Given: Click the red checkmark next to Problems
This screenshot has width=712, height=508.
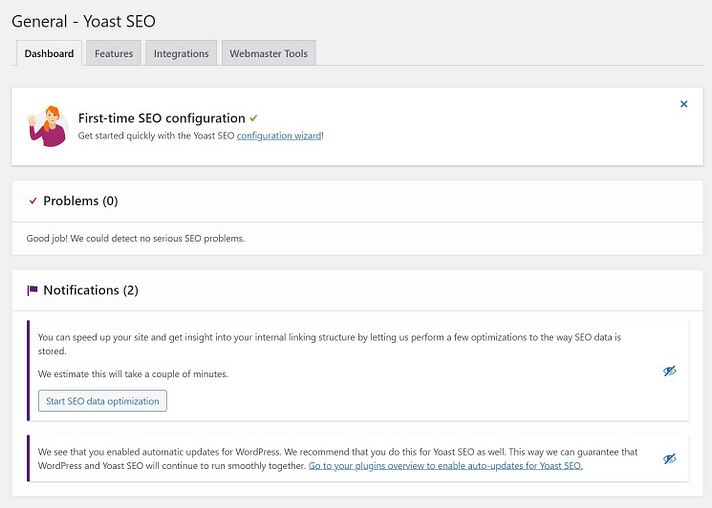Looking at the screenshot, I should [33, 201].
